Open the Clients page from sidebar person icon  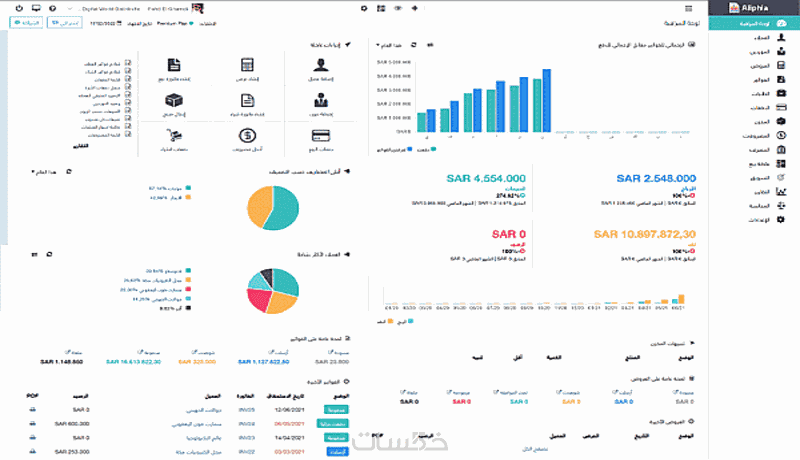(x=781, y=37)
